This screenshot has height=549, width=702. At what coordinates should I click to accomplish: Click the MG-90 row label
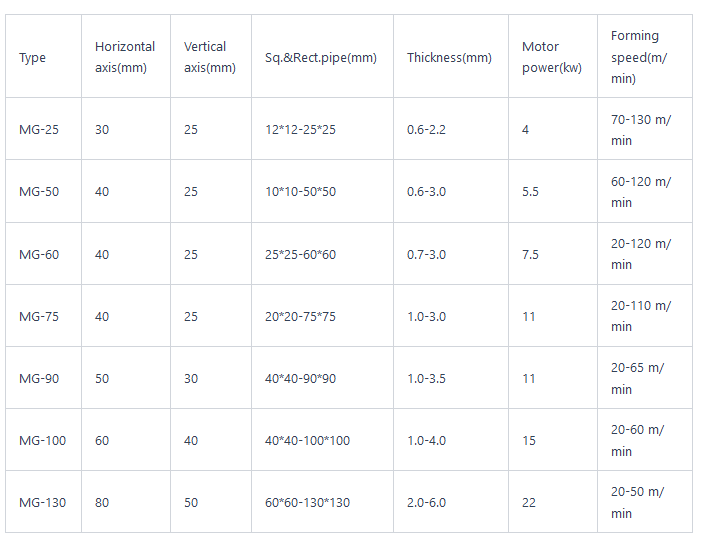pyautogui.click(x=39, y=379)
